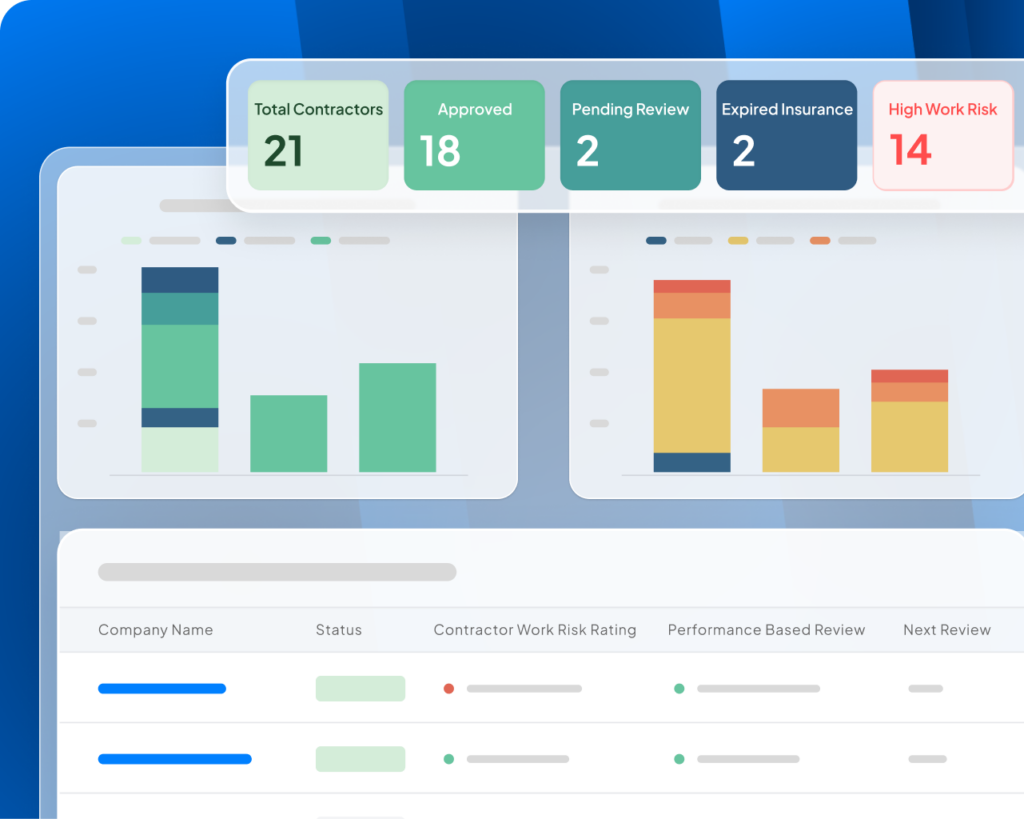The image size is (1024, 819).
Task: Click second row's green performance review dot
Action: point(679,759)
